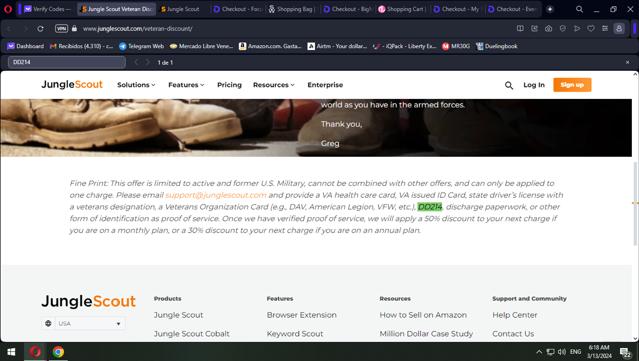Viewport: 639px width, 361px height.
Task: Close the find-in-page bar
Action: 628,62
